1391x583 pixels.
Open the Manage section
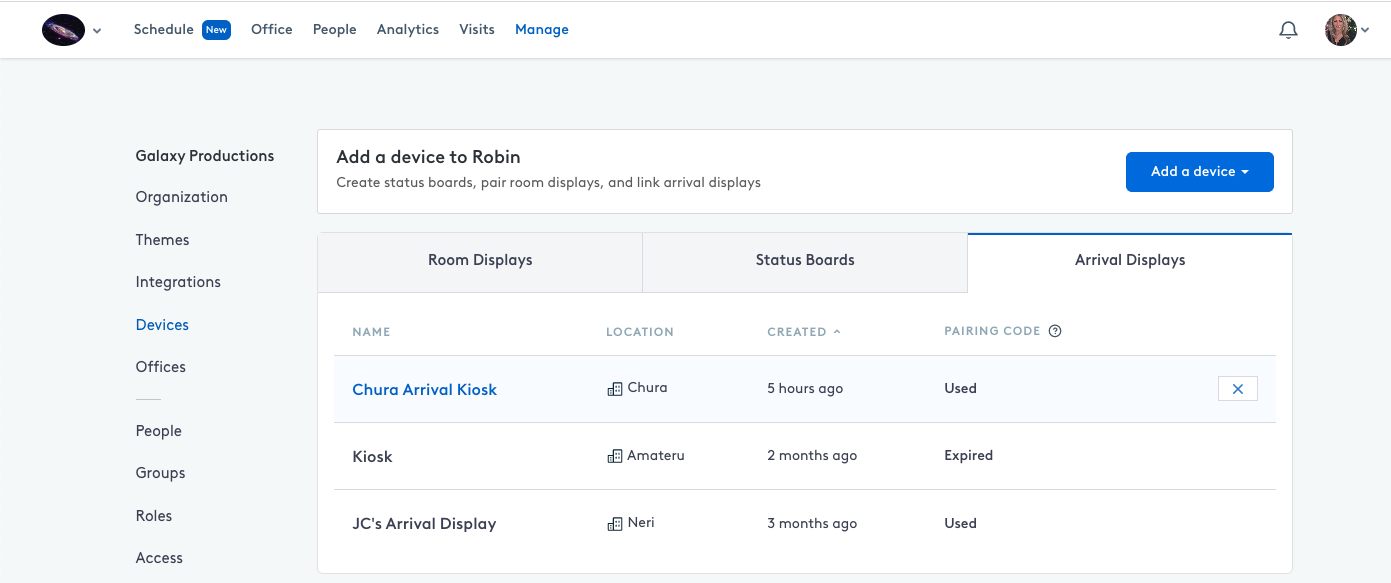pos(542,30)
